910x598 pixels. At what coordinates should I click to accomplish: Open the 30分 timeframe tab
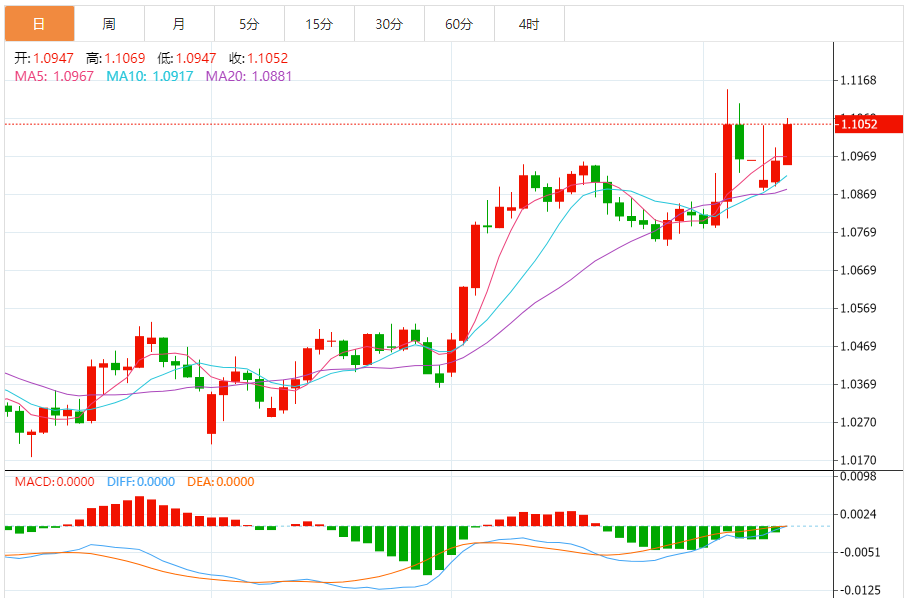pos(389,24)
